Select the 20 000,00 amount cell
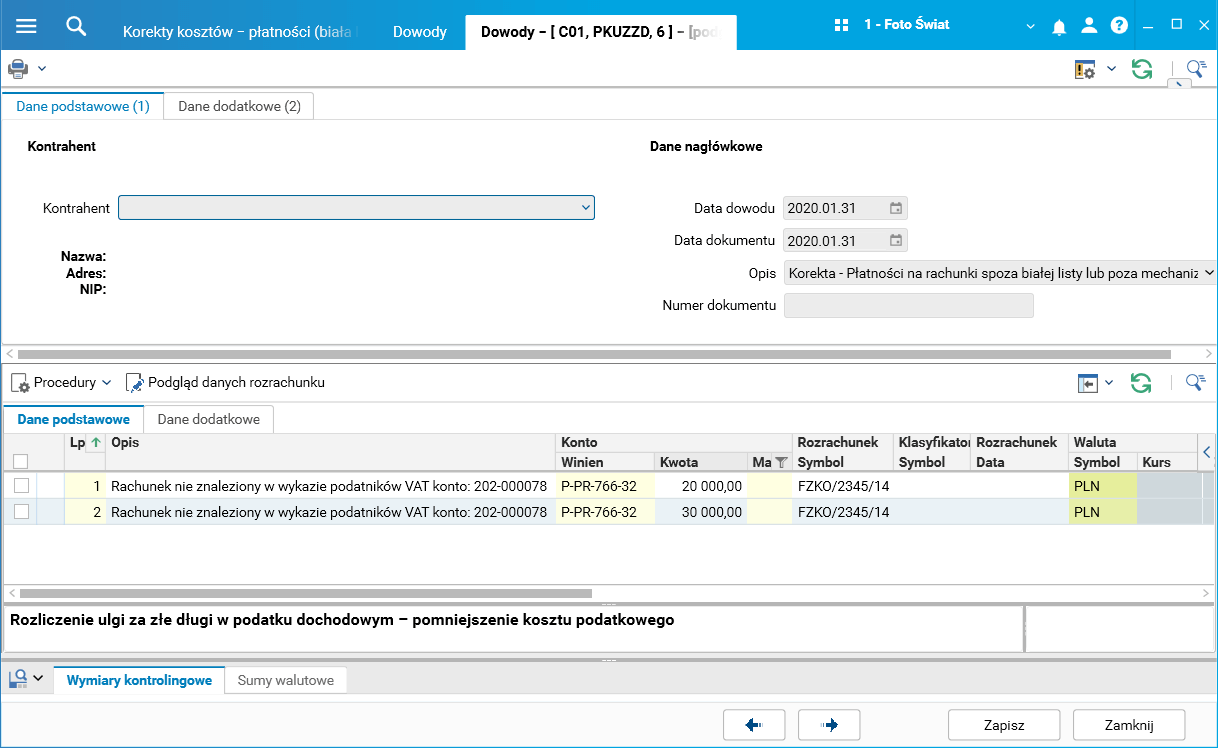Screen dimensions: 1218x748 pos(701,485)
